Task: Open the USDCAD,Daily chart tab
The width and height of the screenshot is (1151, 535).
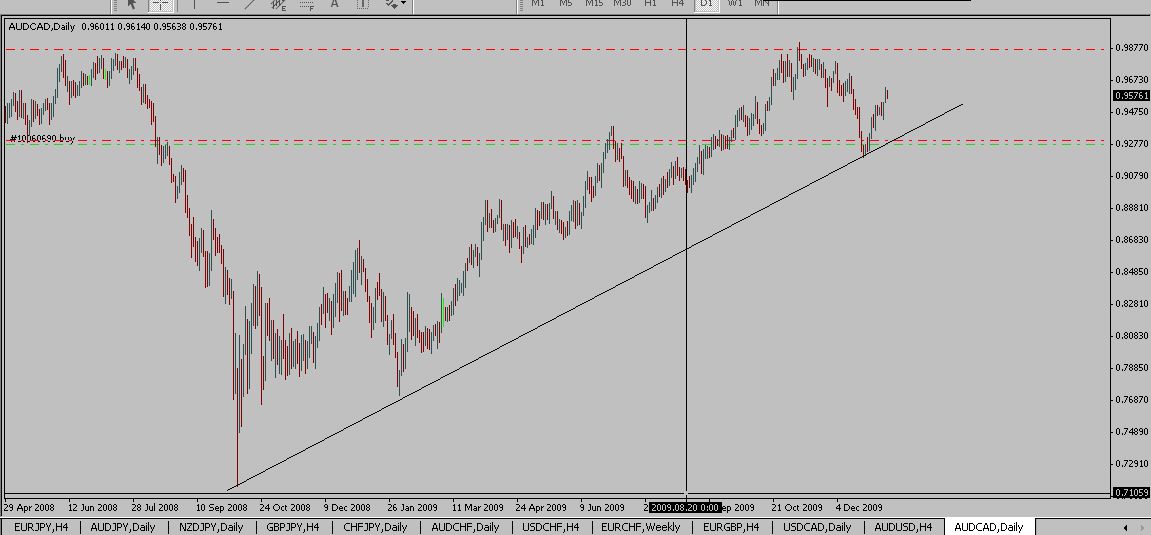Action: [x=817, y=527]
